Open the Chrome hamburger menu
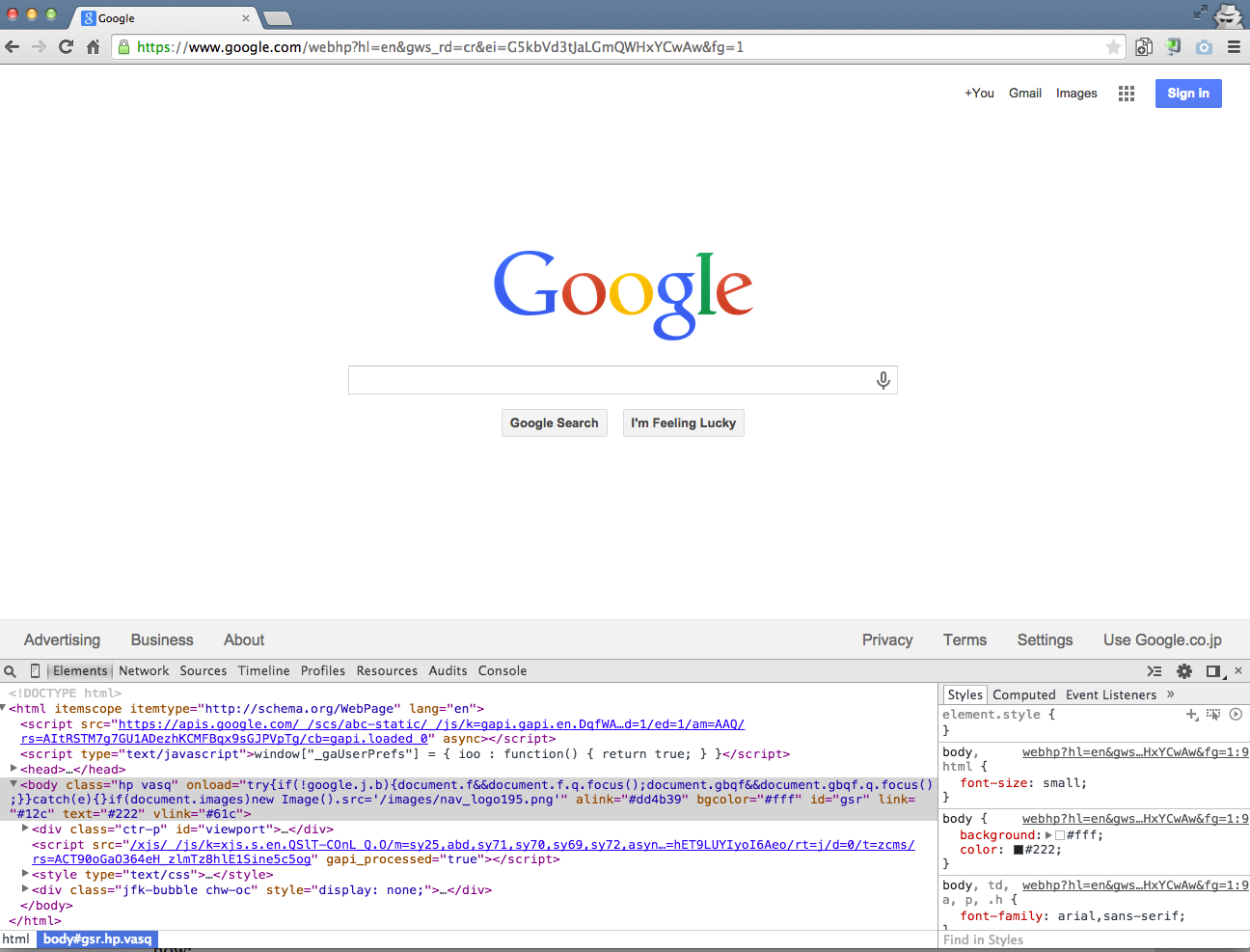This screenshot has height=952, width=1250. pos(1234,46)
